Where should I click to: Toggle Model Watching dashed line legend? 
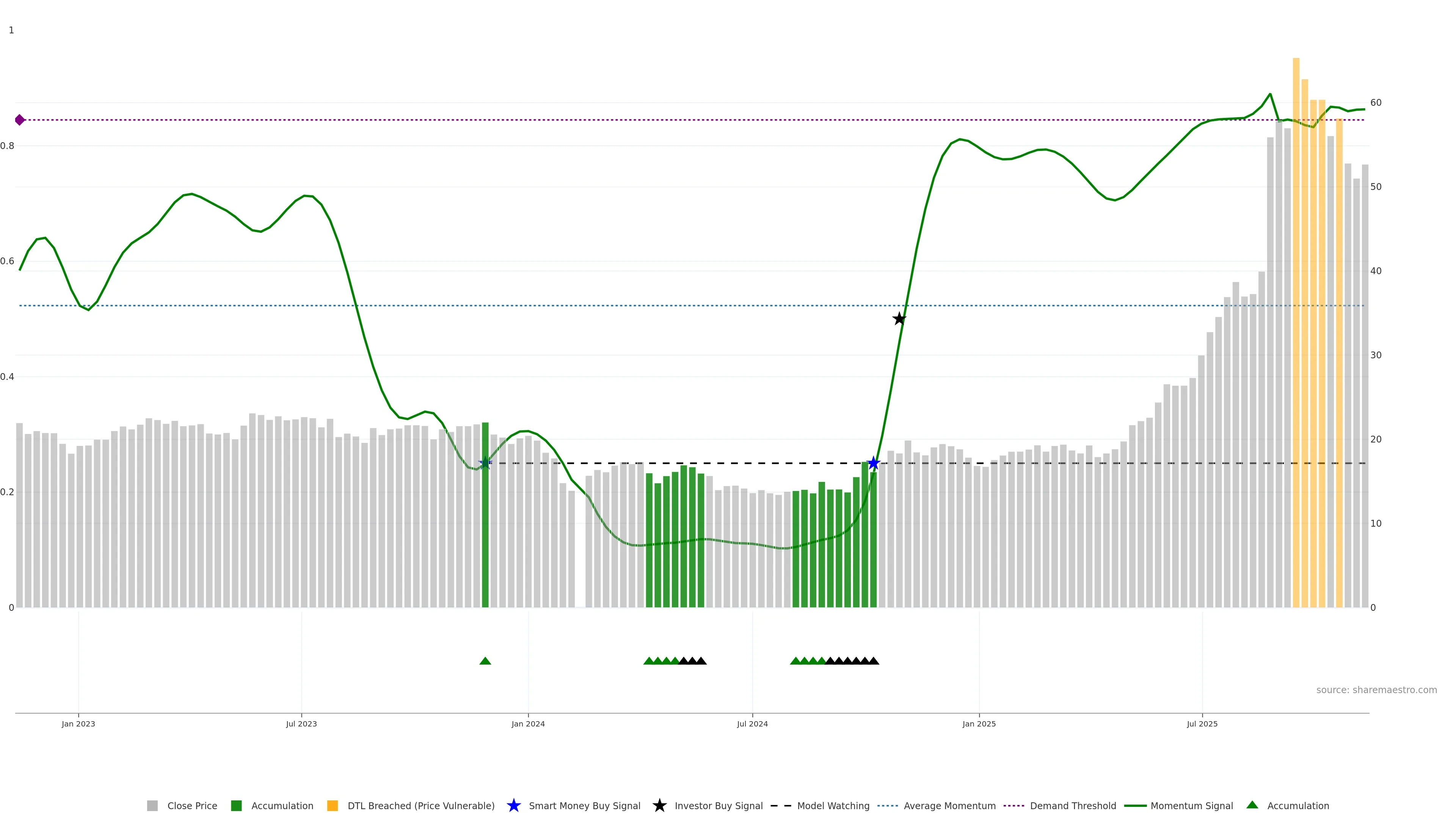click(x=833, y=805)
